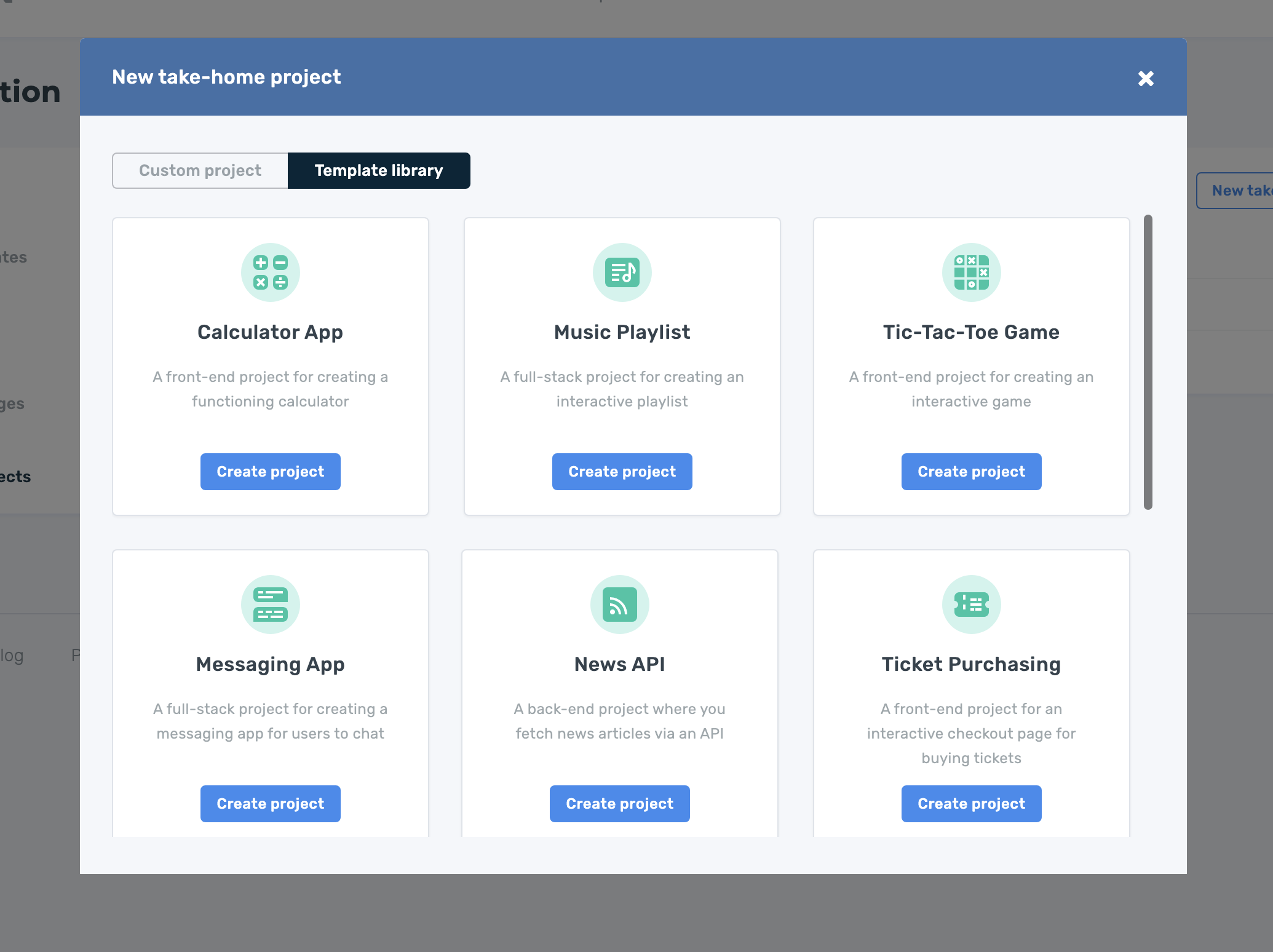Image resolution: width=1273 pixels, height=952 pixels.
Task: Create project from News API template
Action: coord(620,804)
